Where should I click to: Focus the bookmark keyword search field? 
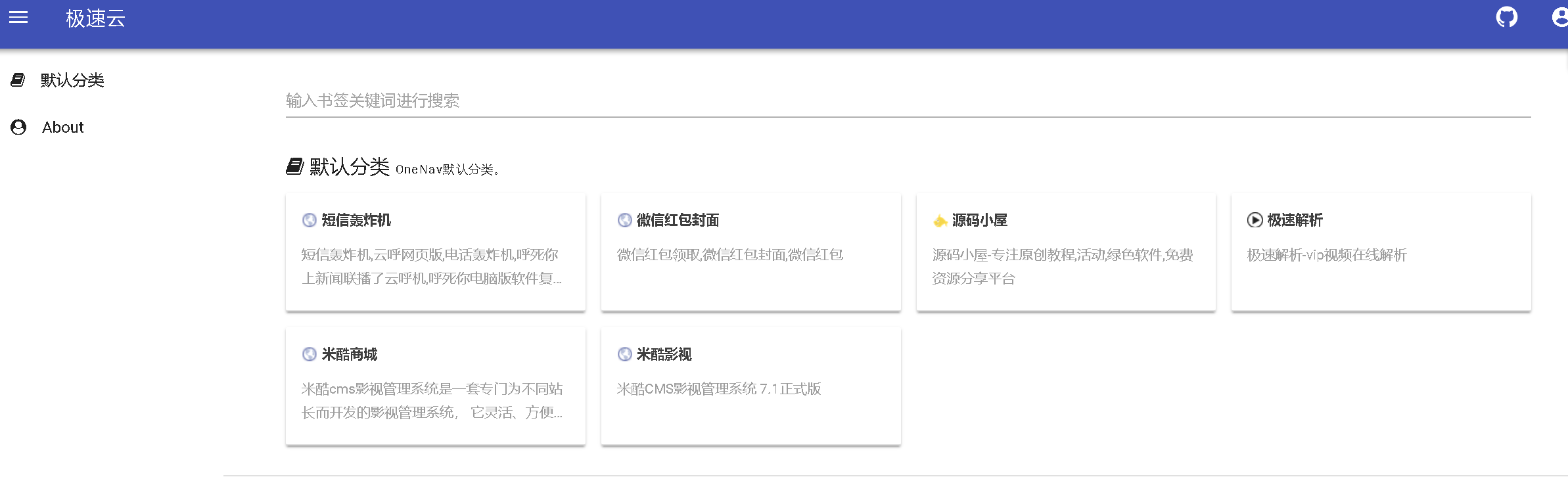pyautogui.click(x=907, y=101)
